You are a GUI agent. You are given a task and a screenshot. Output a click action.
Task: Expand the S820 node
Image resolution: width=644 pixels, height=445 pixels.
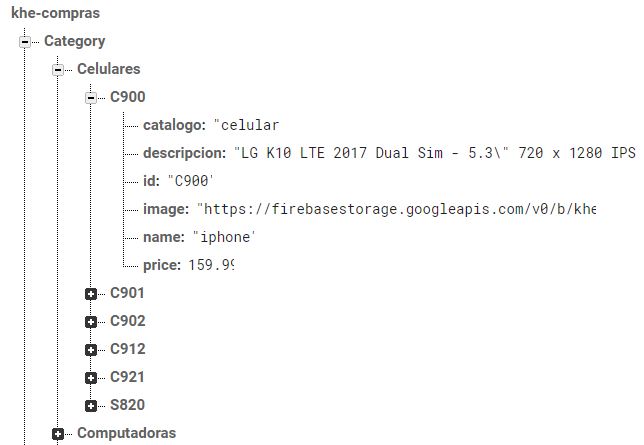pos(91,406)
